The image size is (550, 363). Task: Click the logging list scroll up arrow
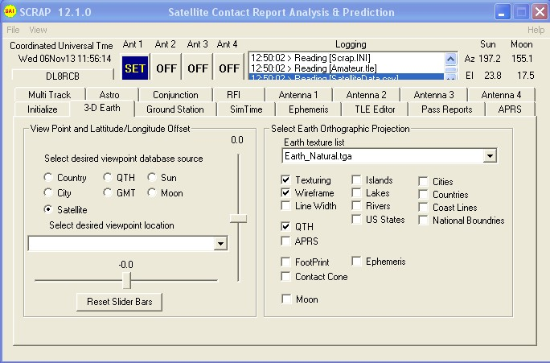[x=450, y=59]
